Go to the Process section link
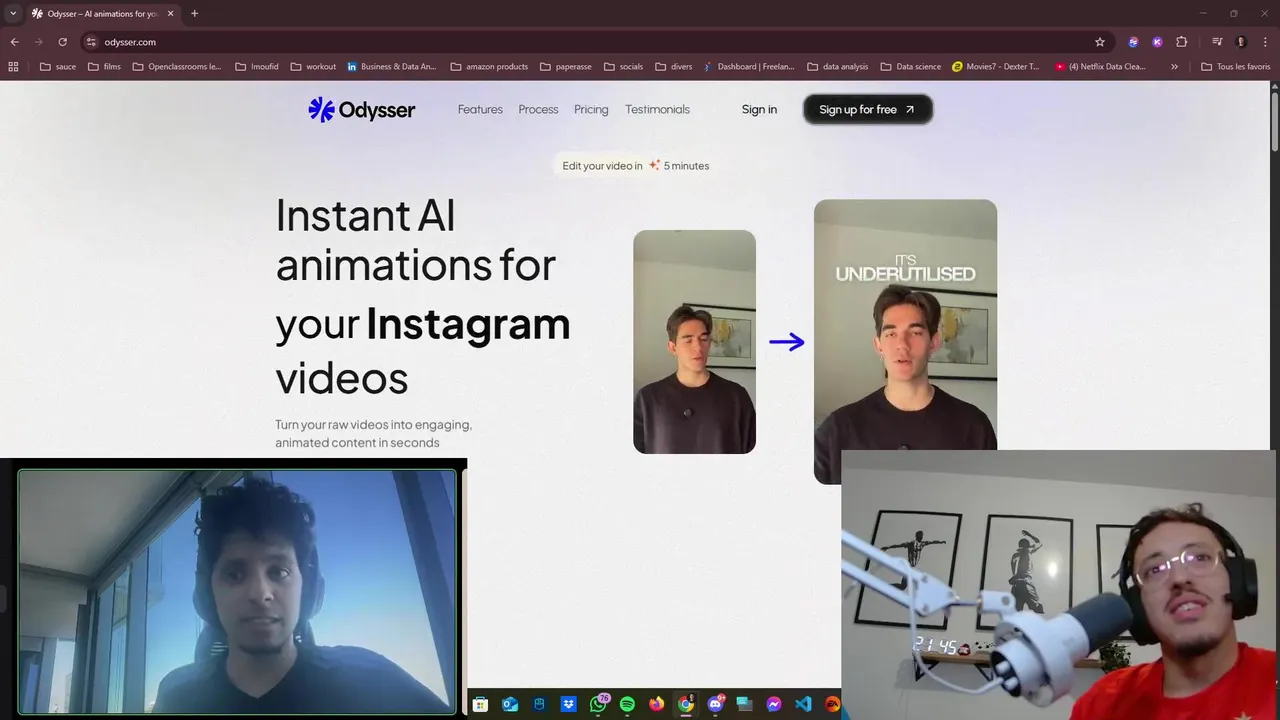1280x720 pixels. coord(538,110)
